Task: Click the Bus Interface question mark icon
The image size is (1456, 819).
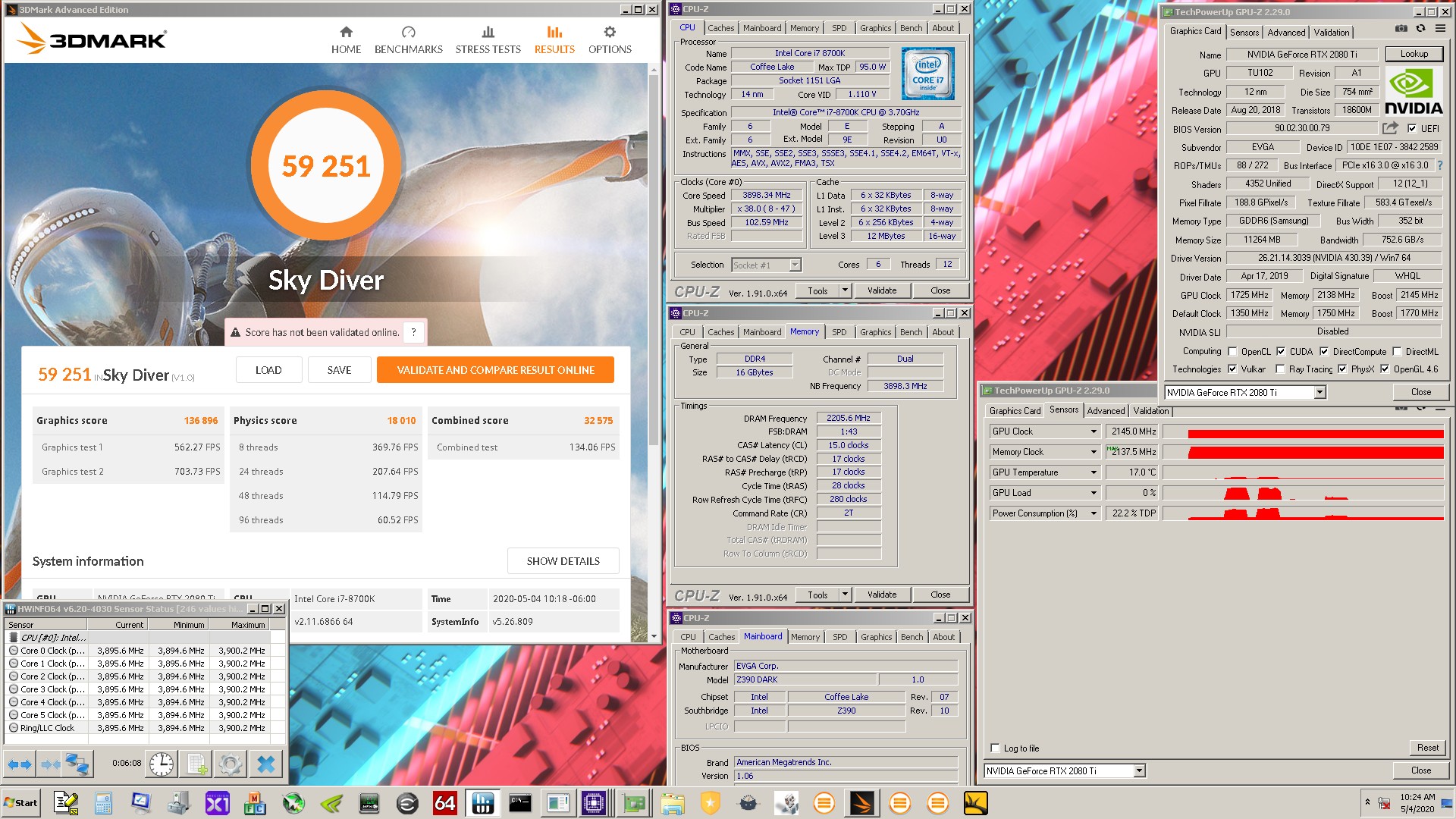Action: tap(1439, 165)
